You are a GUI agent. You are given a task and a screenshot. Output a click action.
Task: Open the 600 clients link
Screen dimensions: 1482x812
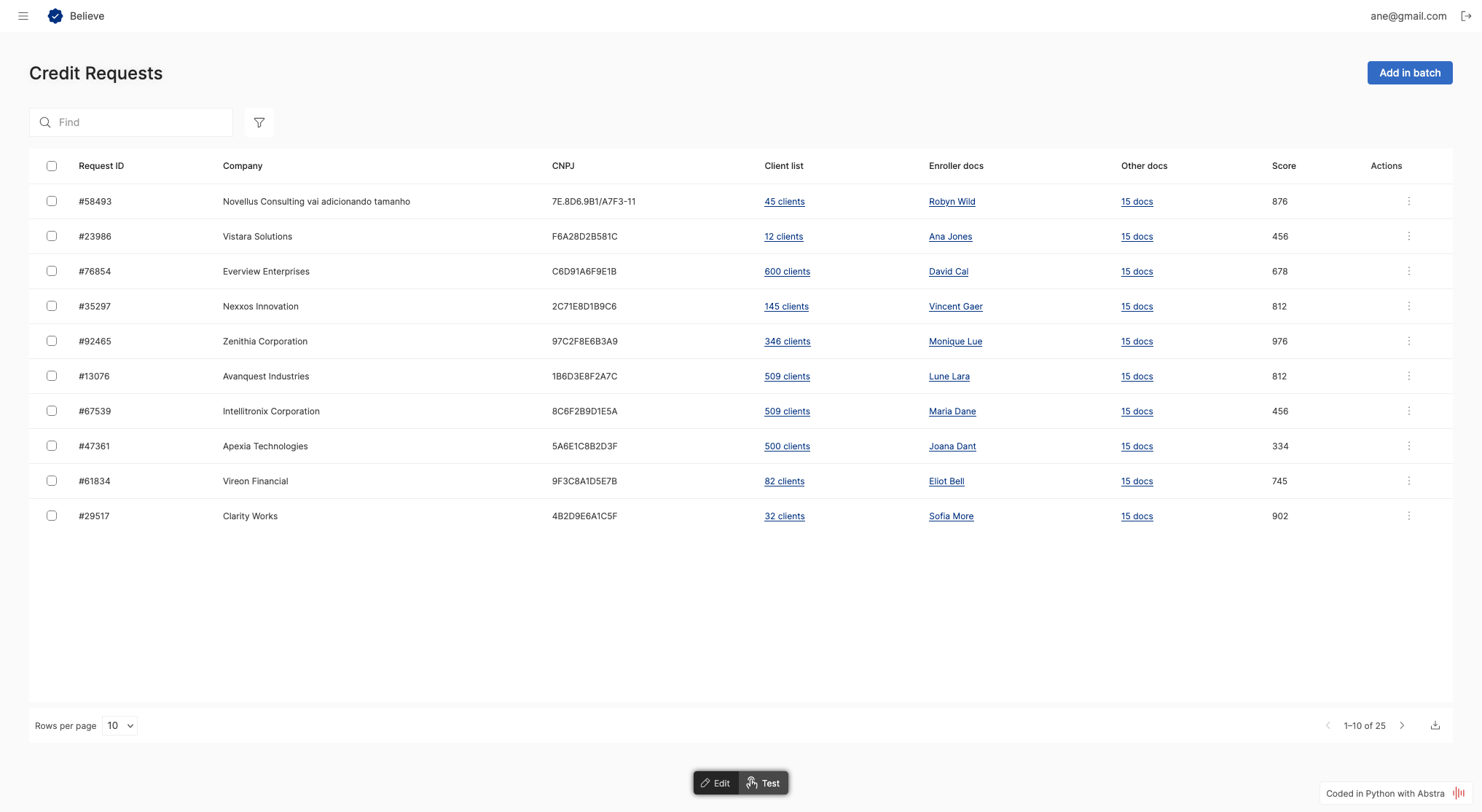point(787,272)
